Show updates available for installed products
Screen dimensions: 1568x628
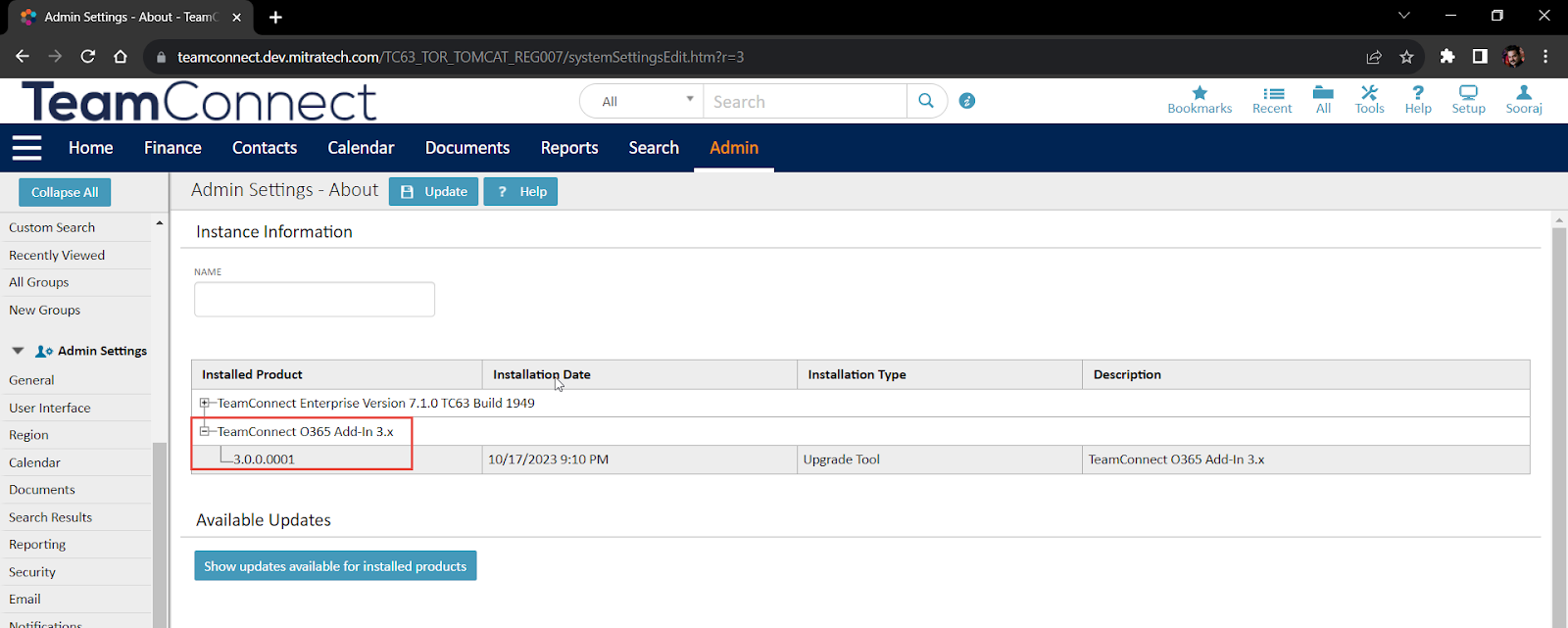tap(335, 565)
